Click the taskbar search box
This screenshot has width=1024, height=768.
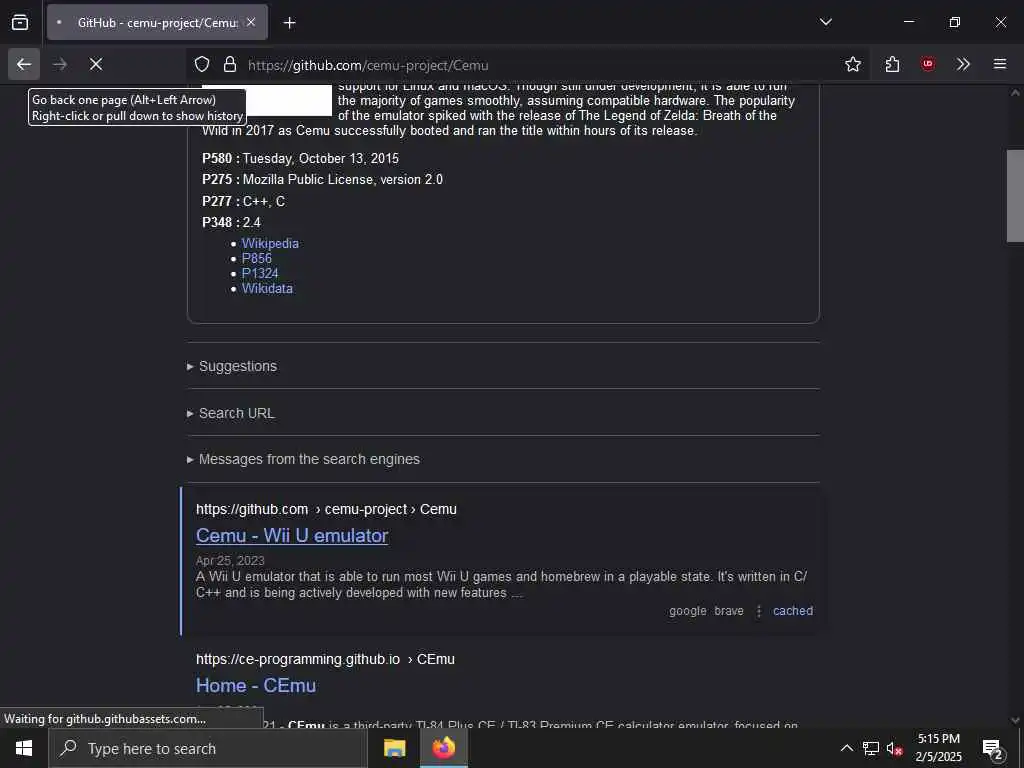[x=208, y=748]
